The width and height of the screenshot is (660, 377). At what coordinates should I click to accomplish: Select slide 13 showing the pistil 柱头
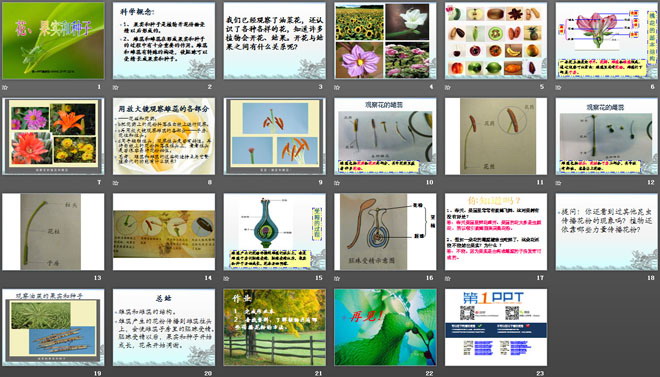[x=53, y=232]
